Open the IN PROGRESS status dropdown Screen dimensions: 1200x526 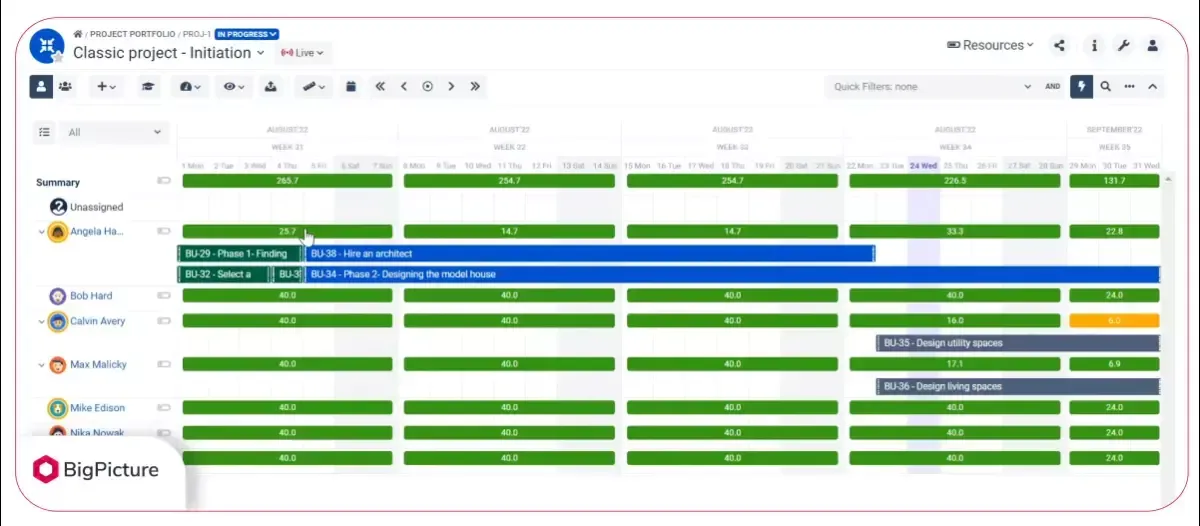(x=247, y=34)
